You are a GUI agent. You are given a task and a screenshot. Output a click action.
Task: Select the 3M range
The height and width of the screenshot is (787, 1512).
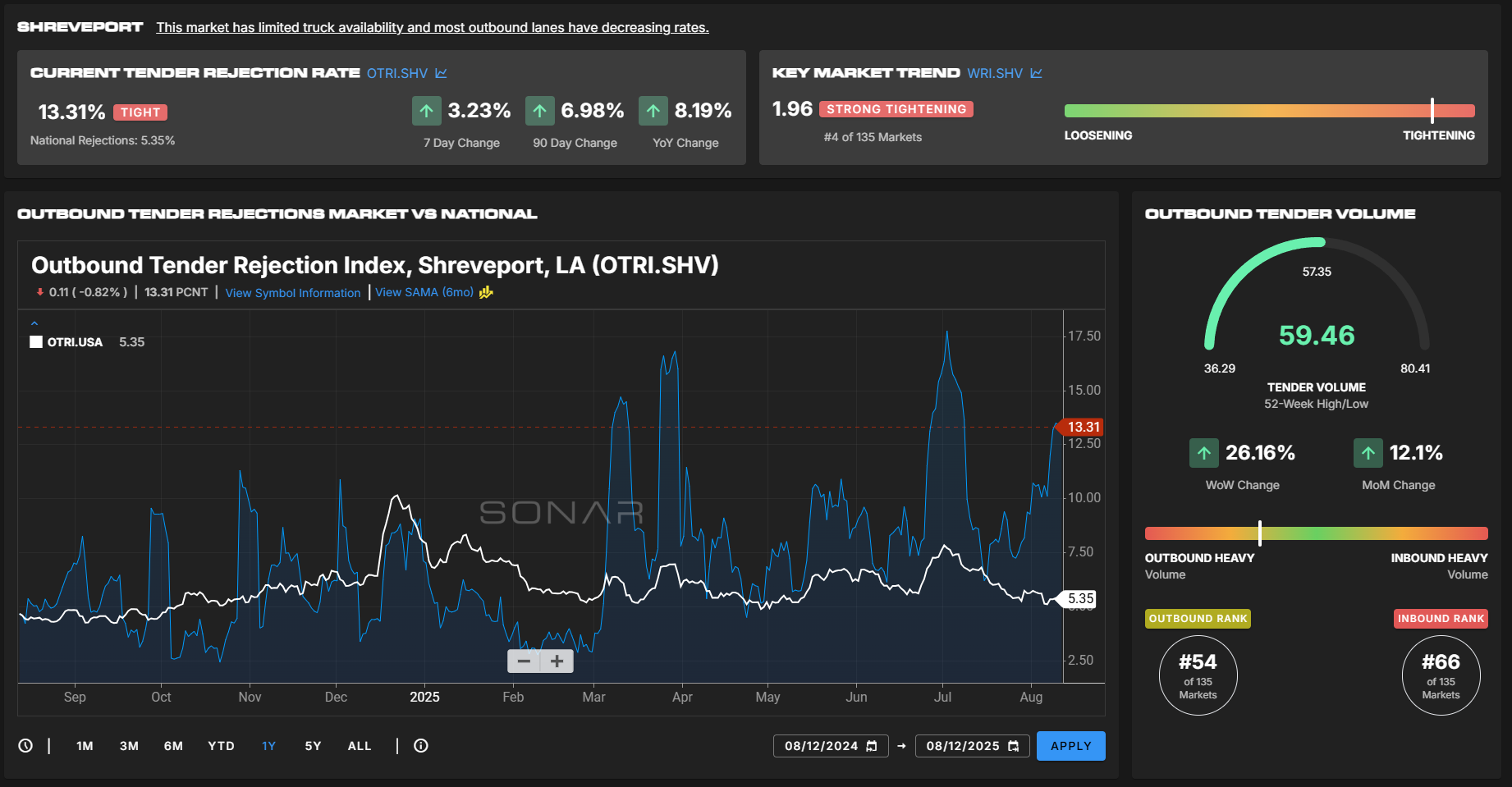(x=129, y=746)
